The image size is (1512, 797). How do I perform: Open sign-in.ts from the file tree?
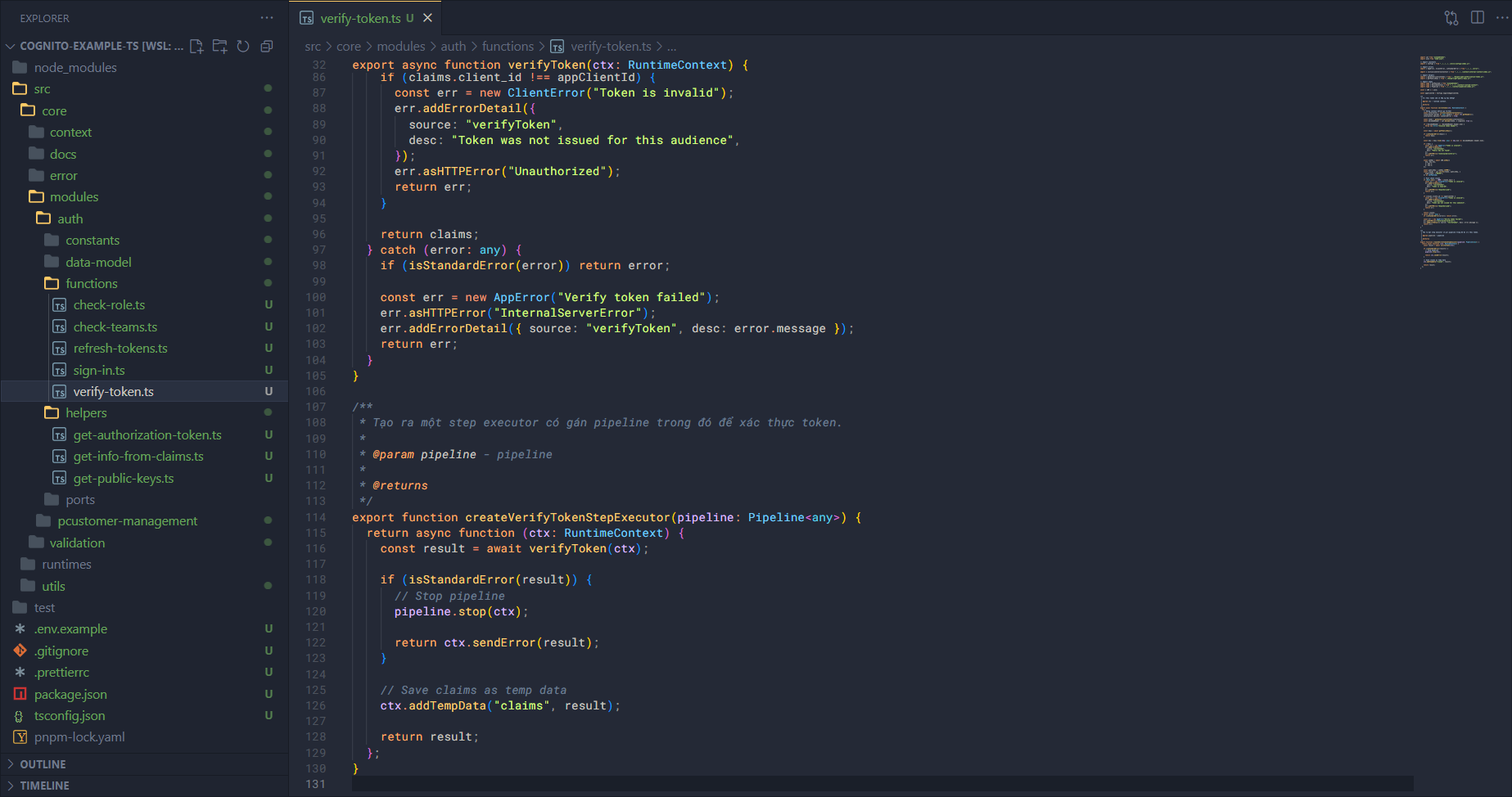99,371
